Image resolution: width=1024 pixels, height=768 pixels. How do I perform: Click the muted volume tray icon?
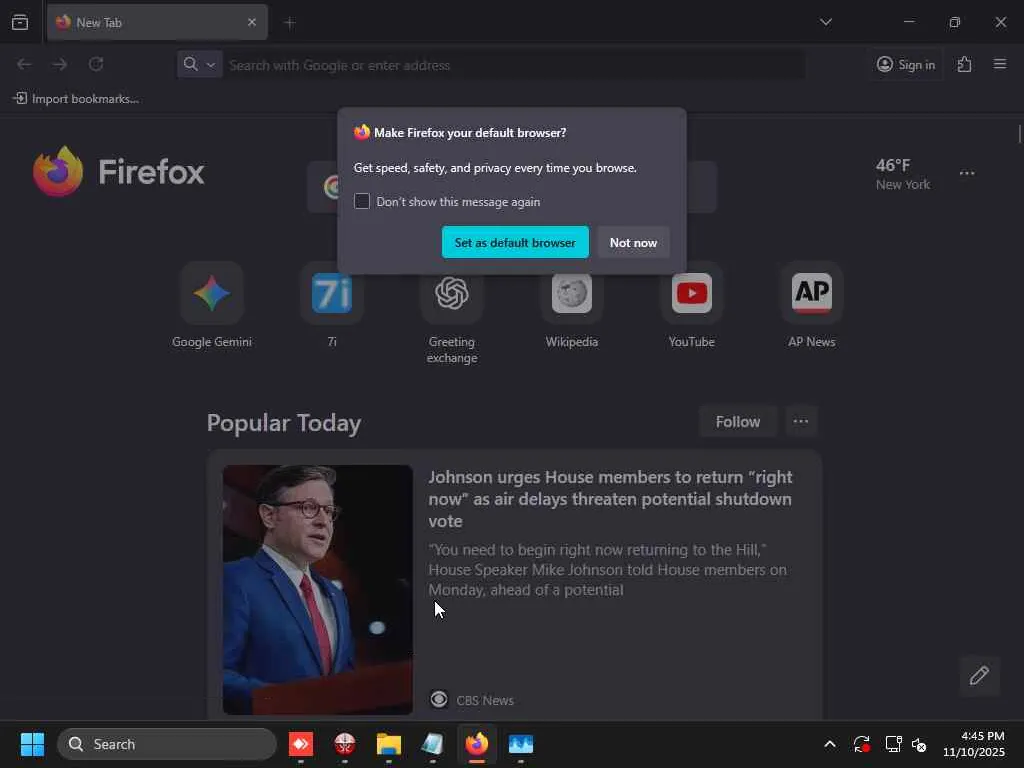click(919, 744)
